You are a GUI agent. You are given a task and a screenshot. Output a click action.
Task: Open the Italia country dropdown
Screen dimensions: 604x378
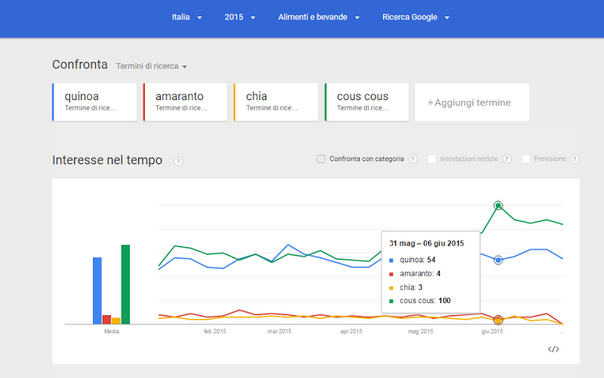pos(187,17)
